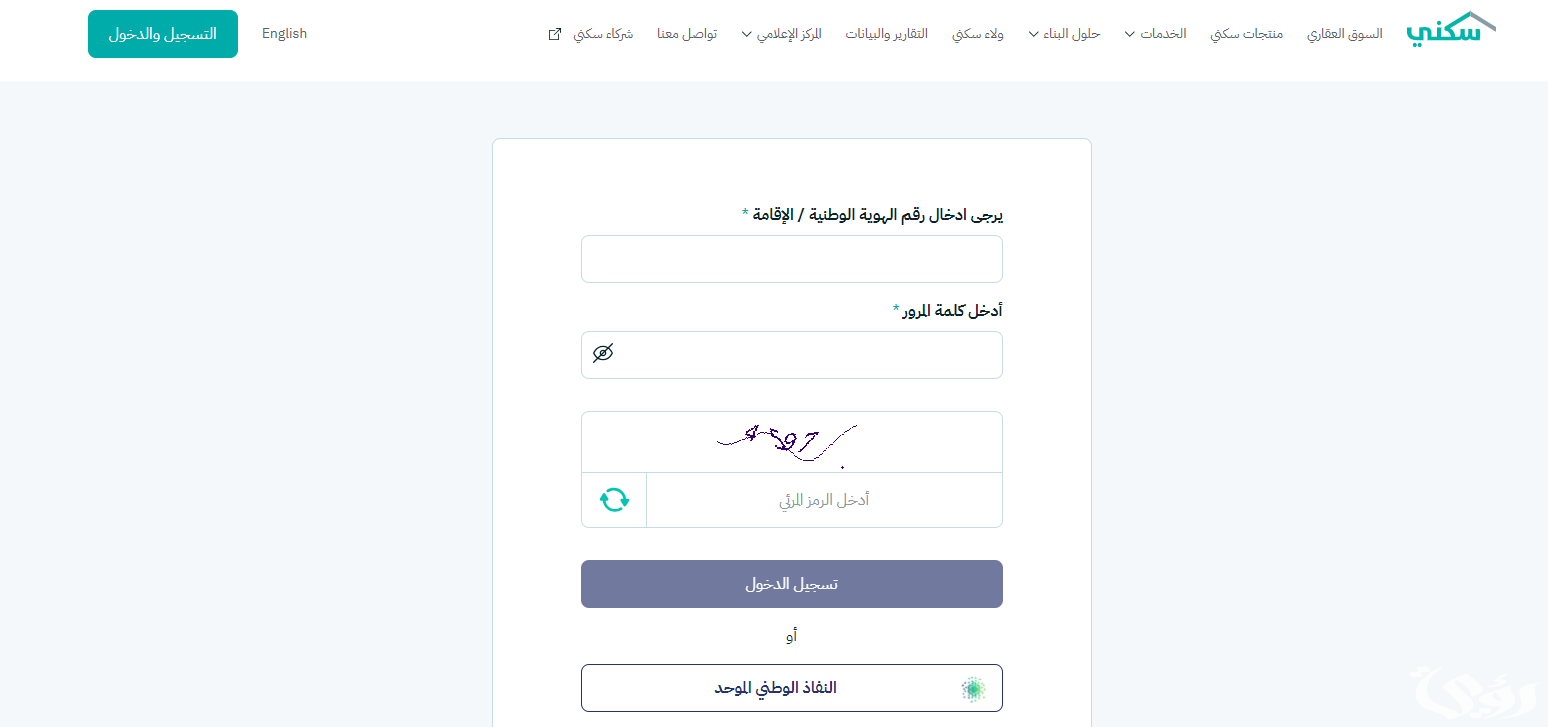
Task: Focus the password input field
Action: [x=792, y=355]
